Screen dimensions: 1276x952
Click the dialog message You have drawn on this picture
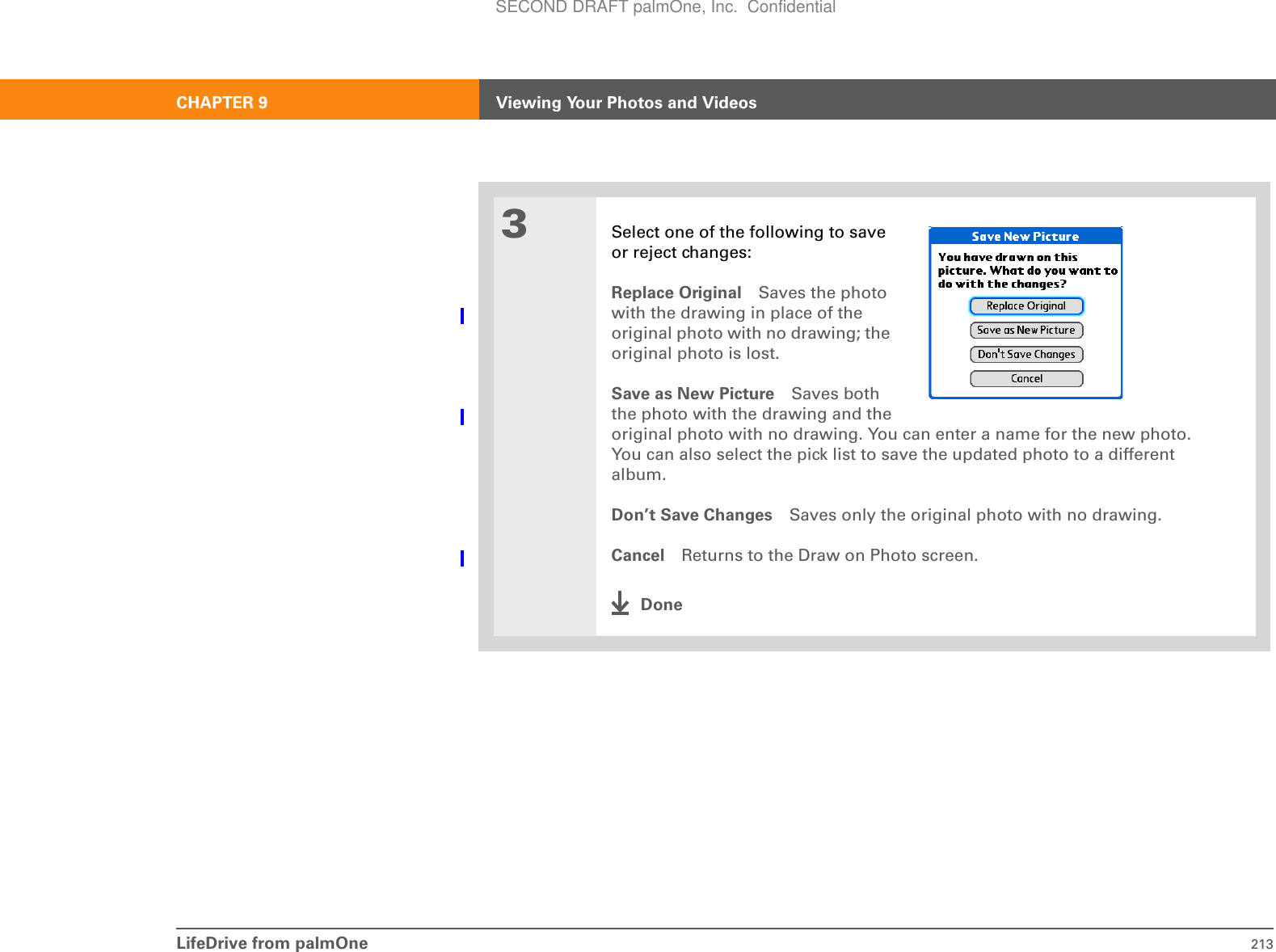point(1027,271)
